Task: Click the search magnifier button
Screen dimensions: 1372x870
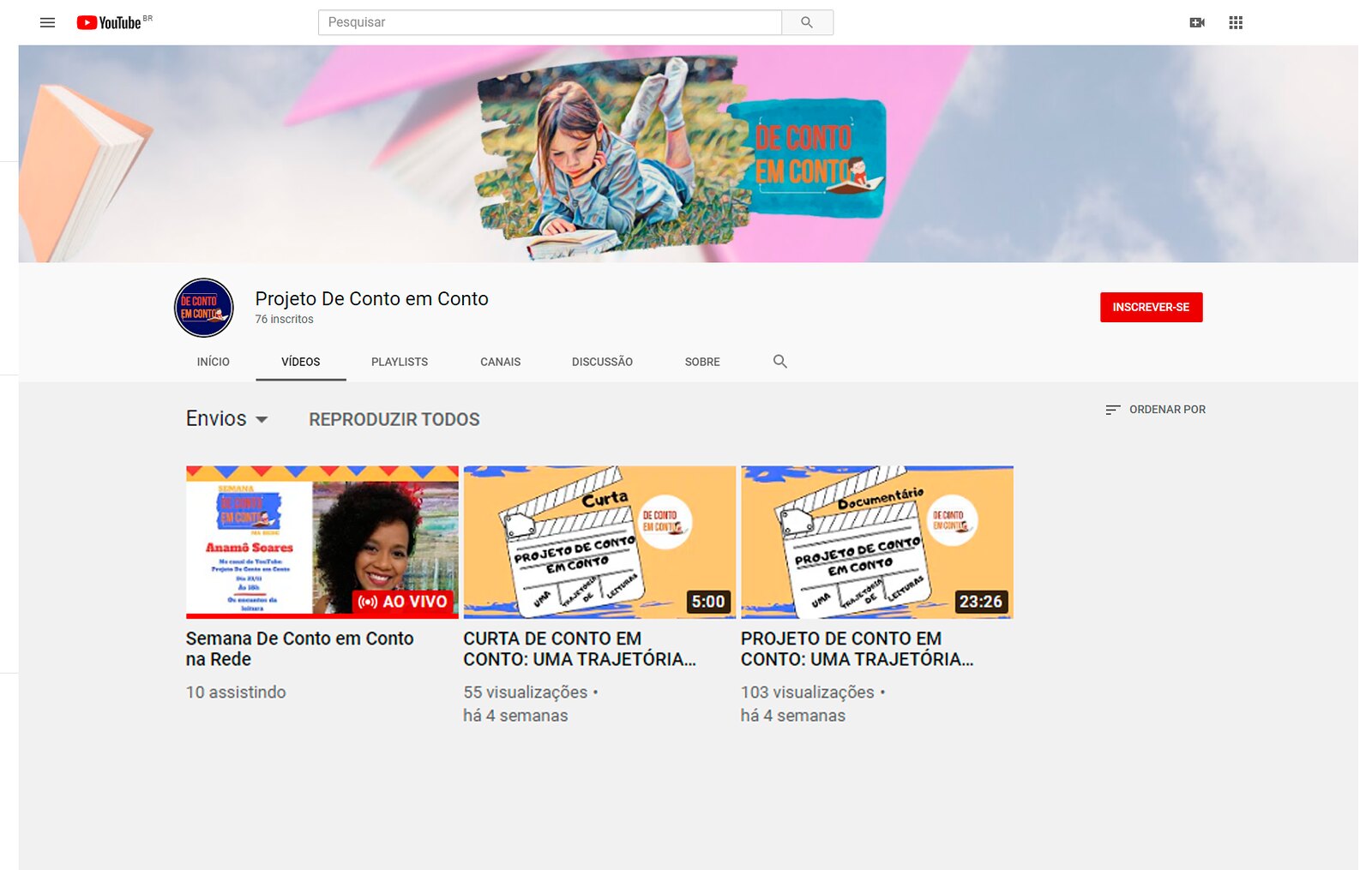Action: (x=807, y=22)
